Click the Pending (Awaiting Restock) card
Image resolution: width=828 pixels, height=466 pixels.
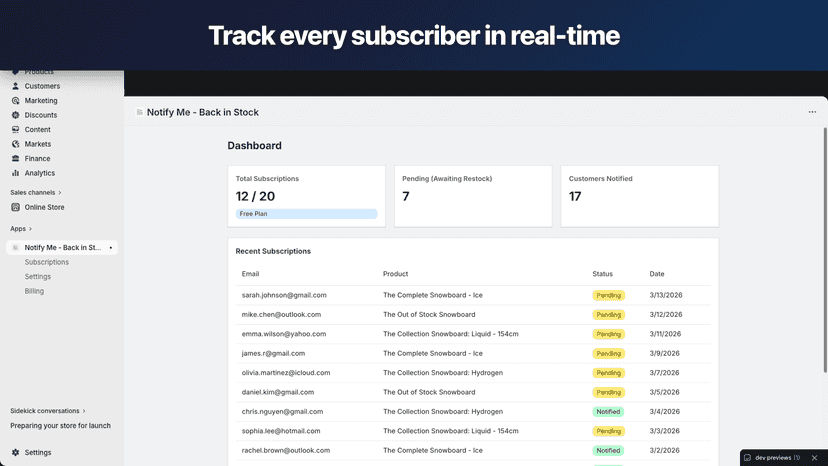click(473, 197)
